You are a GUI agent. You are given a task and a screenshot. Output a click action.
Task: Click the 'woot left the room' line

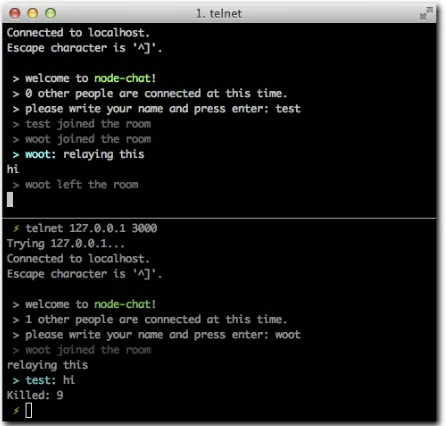point(76,185)
